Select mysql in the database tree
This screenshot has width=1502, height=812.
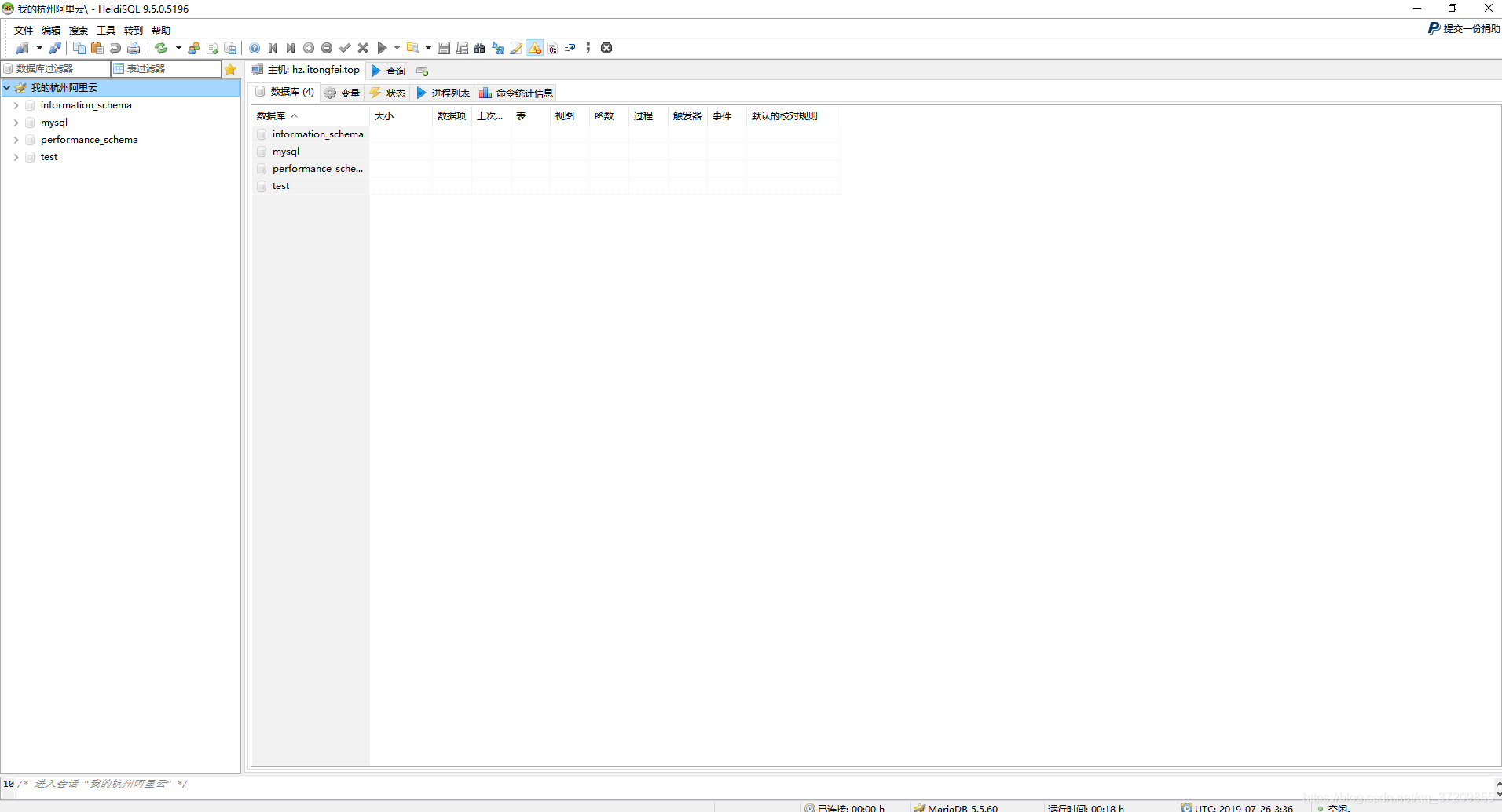54,123
